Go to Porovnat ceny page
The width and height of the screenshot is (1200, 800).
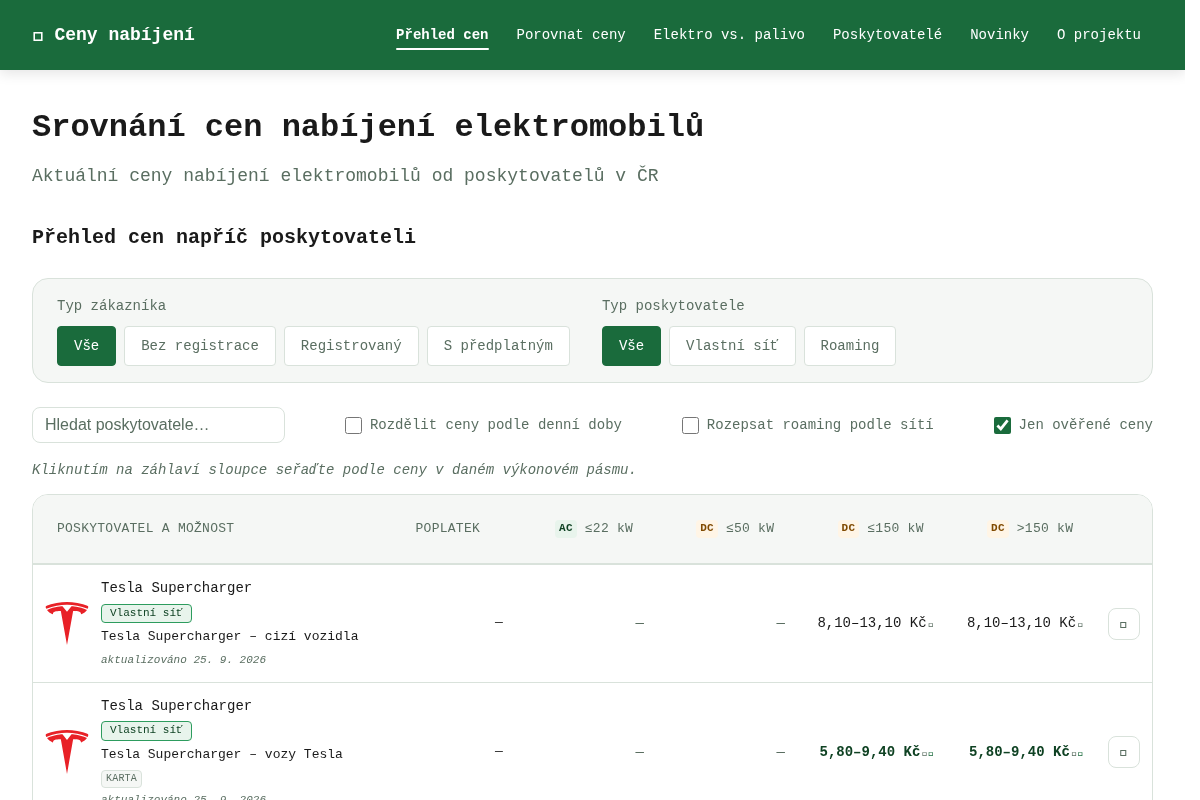[571, 35]
